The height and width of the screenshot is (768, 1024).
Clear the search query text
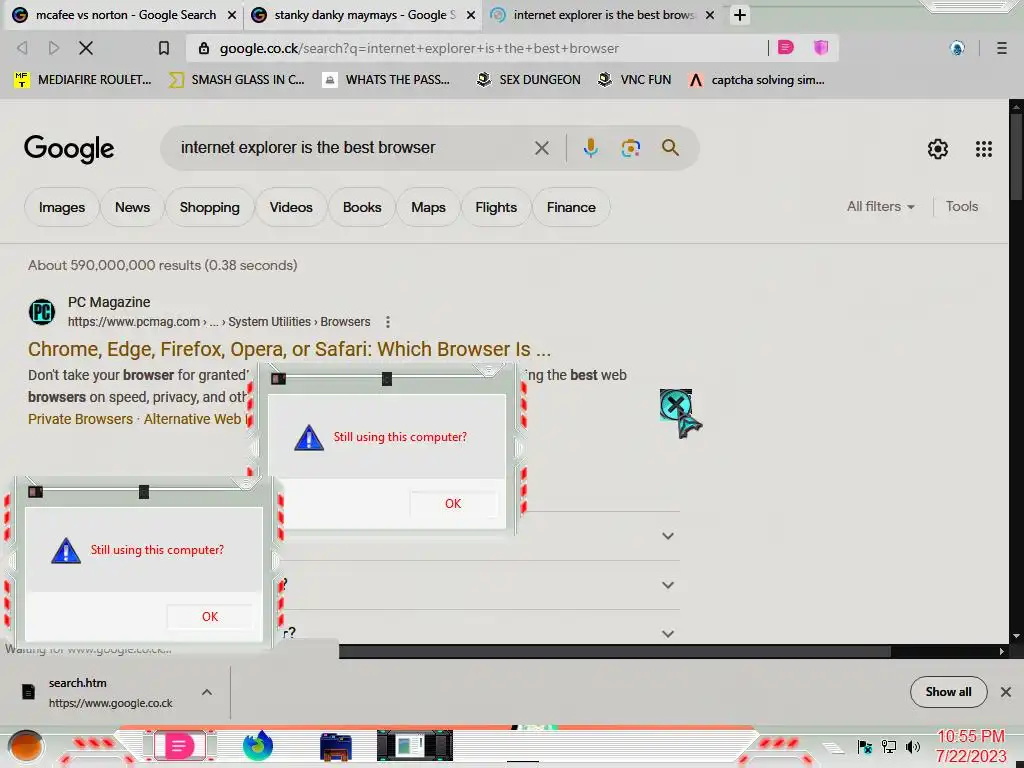(x=541, y=148)
